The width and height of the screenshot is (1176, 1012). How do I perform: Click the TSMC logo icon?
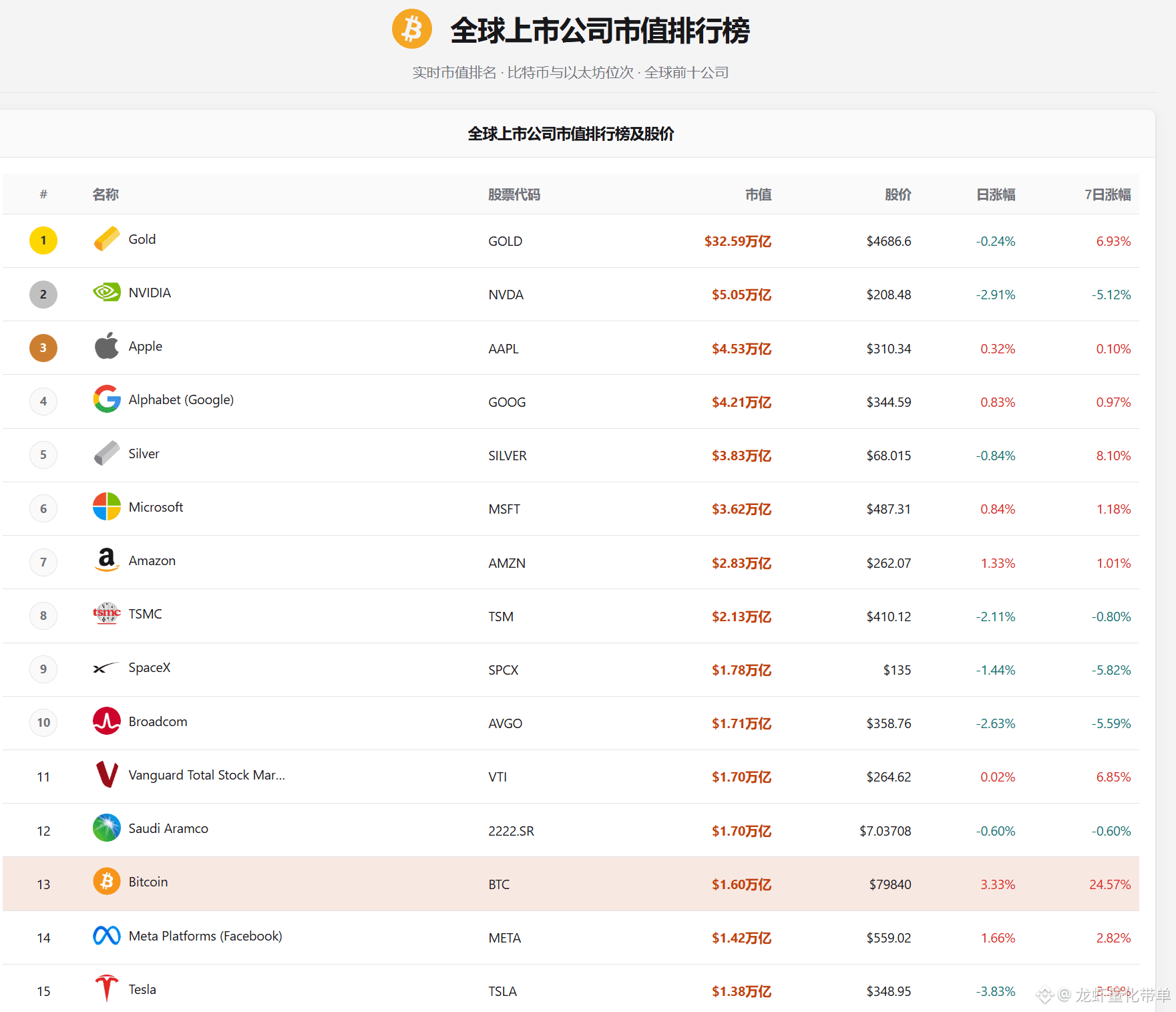coord(107,613)
